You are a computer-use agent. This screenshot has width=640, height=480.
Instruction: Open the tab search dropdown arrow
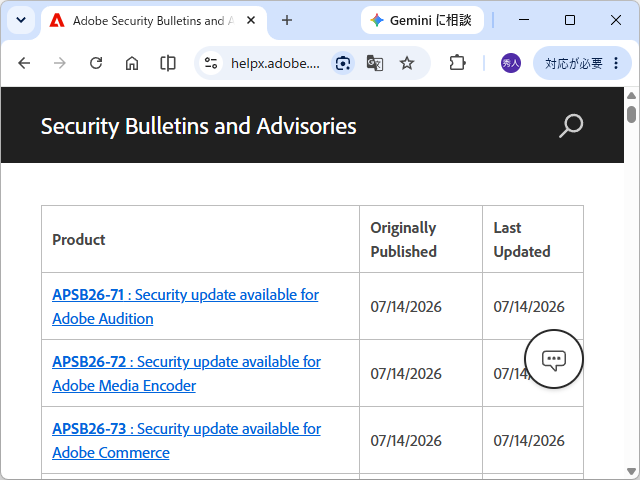tap(21, 20)
